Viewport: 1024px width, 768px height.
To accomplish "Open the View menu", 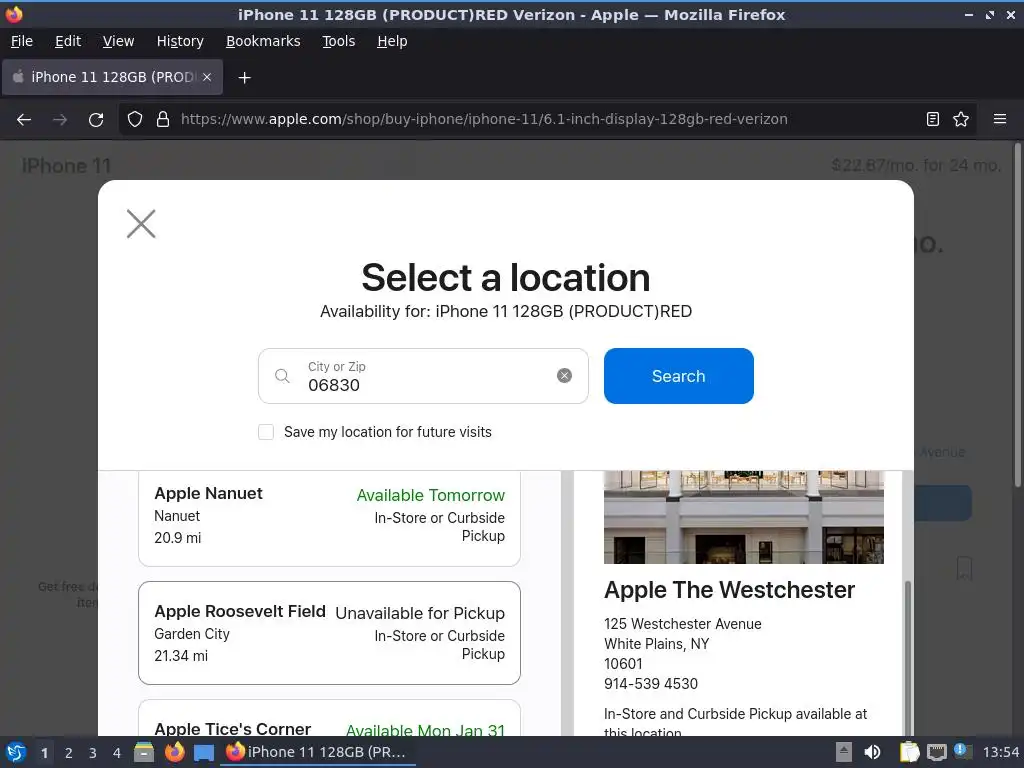I will coord(118,41).
